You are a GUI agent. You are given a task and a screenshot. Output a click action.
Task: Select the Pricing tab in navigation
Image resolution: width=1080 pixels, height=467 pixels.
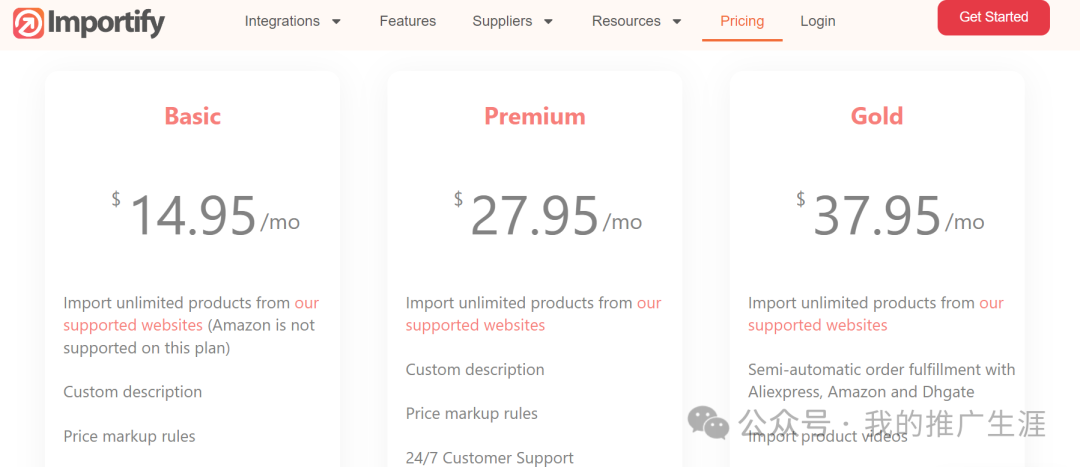(742, 21)
